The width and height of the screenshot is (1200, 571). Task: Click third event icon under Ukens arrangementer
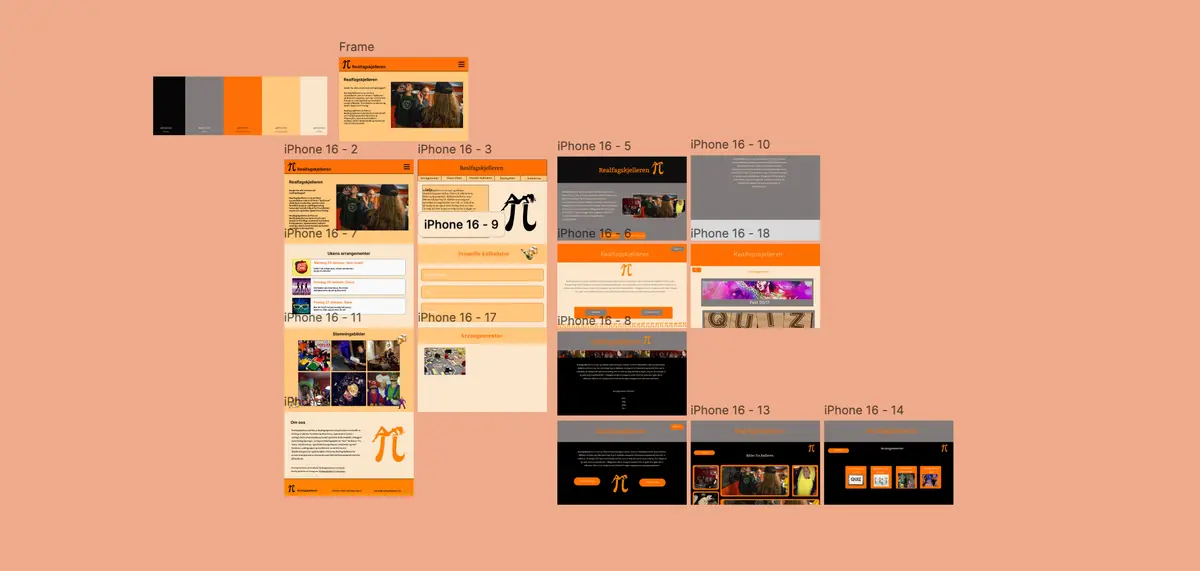point(300,305)
